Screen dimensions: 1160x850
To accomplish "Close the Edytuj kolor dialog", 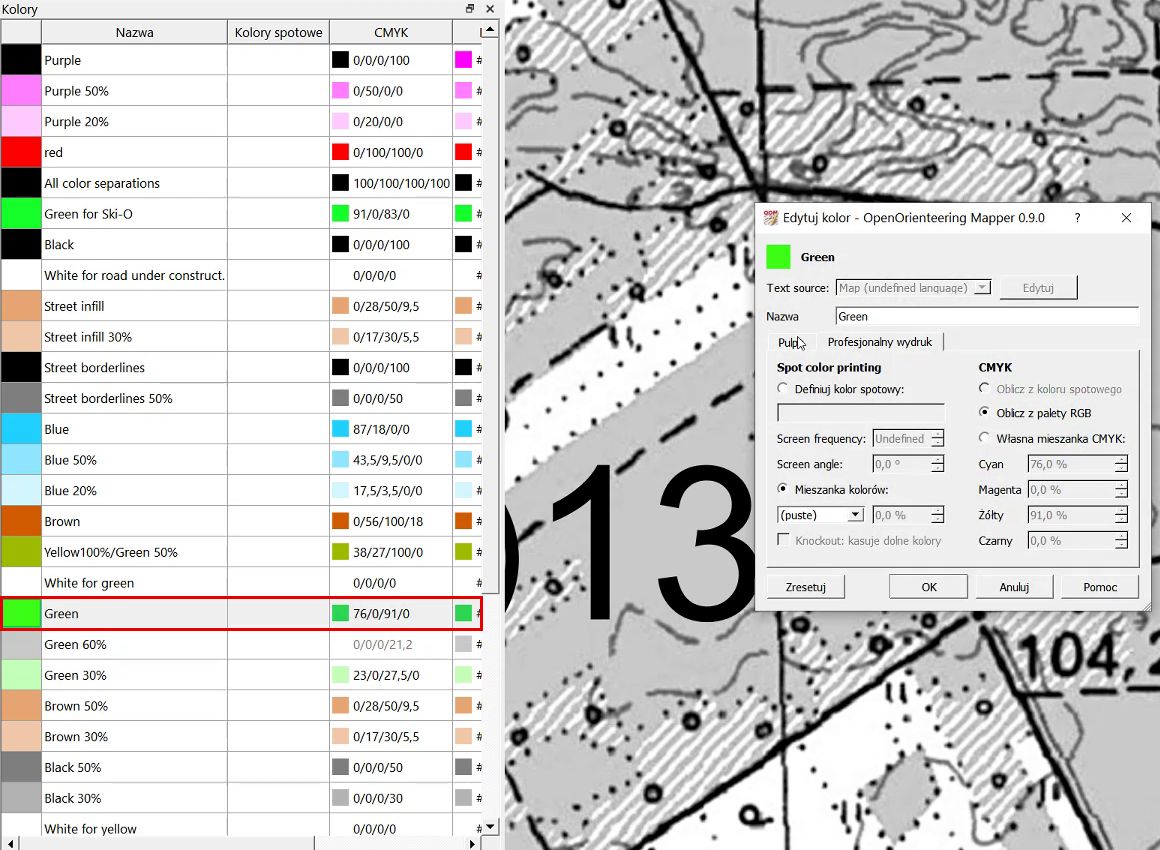I will [x=1126, y=217].
